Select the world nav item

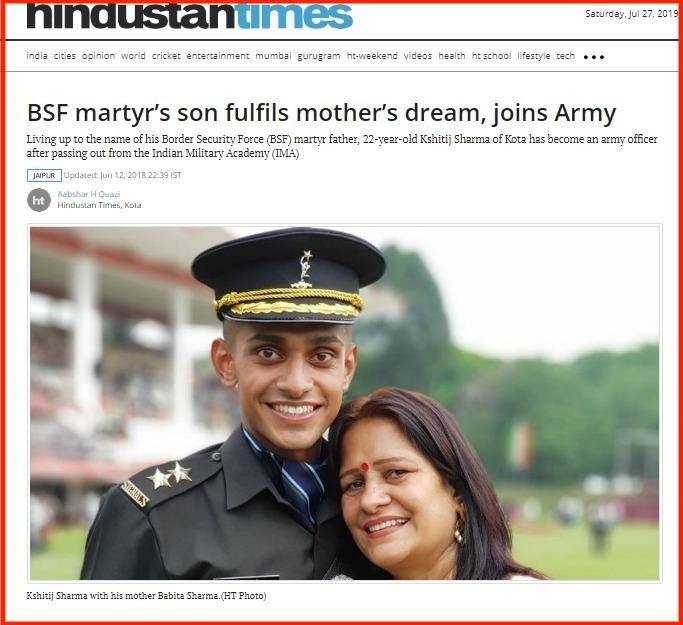pyautogui.click(x=133, y=56)
